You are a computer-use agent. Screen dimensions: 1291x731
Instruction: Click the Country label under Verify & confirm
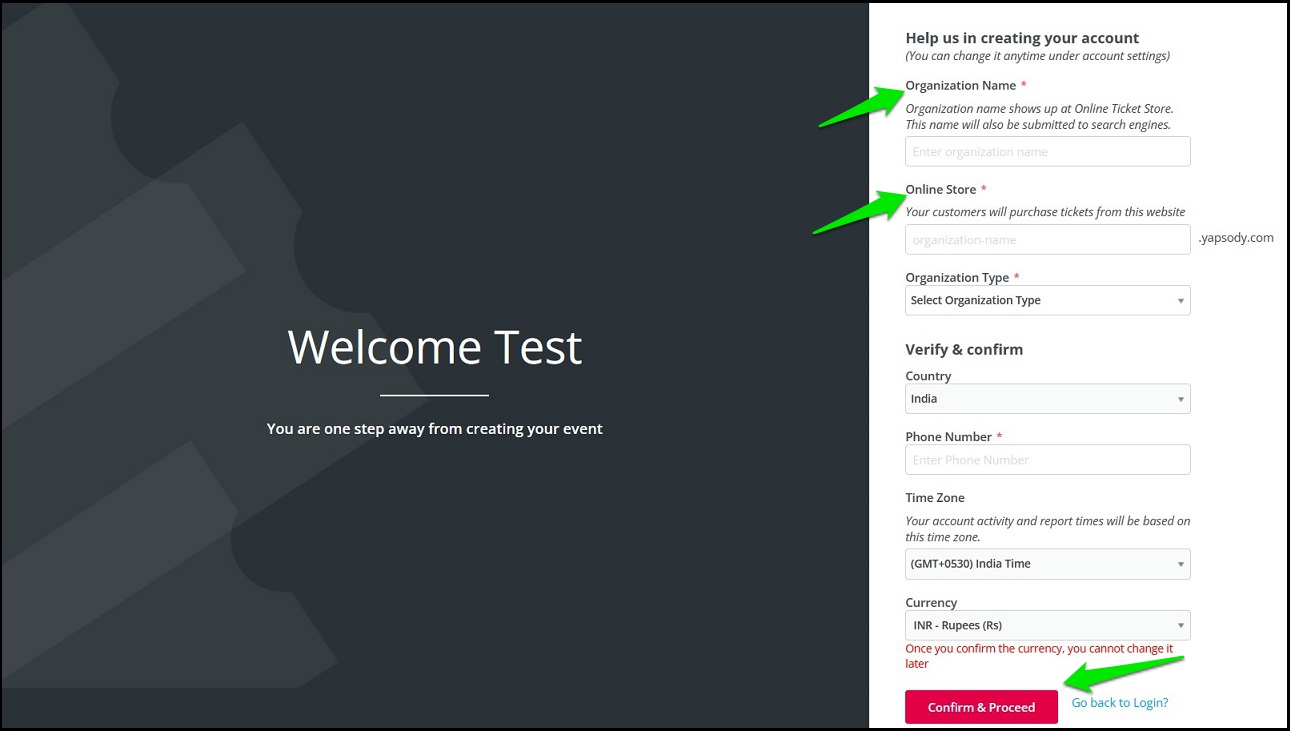(928, 376)
